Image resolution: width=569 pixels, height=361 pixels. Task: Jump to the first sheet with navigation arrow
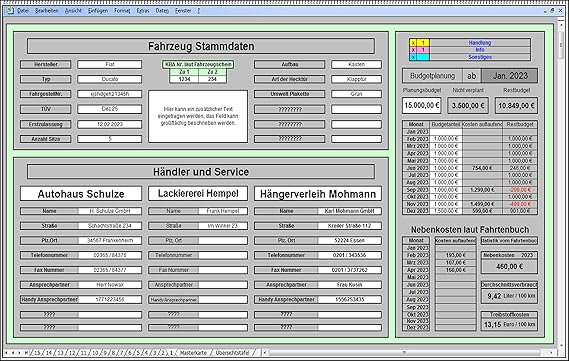[7, 353]
